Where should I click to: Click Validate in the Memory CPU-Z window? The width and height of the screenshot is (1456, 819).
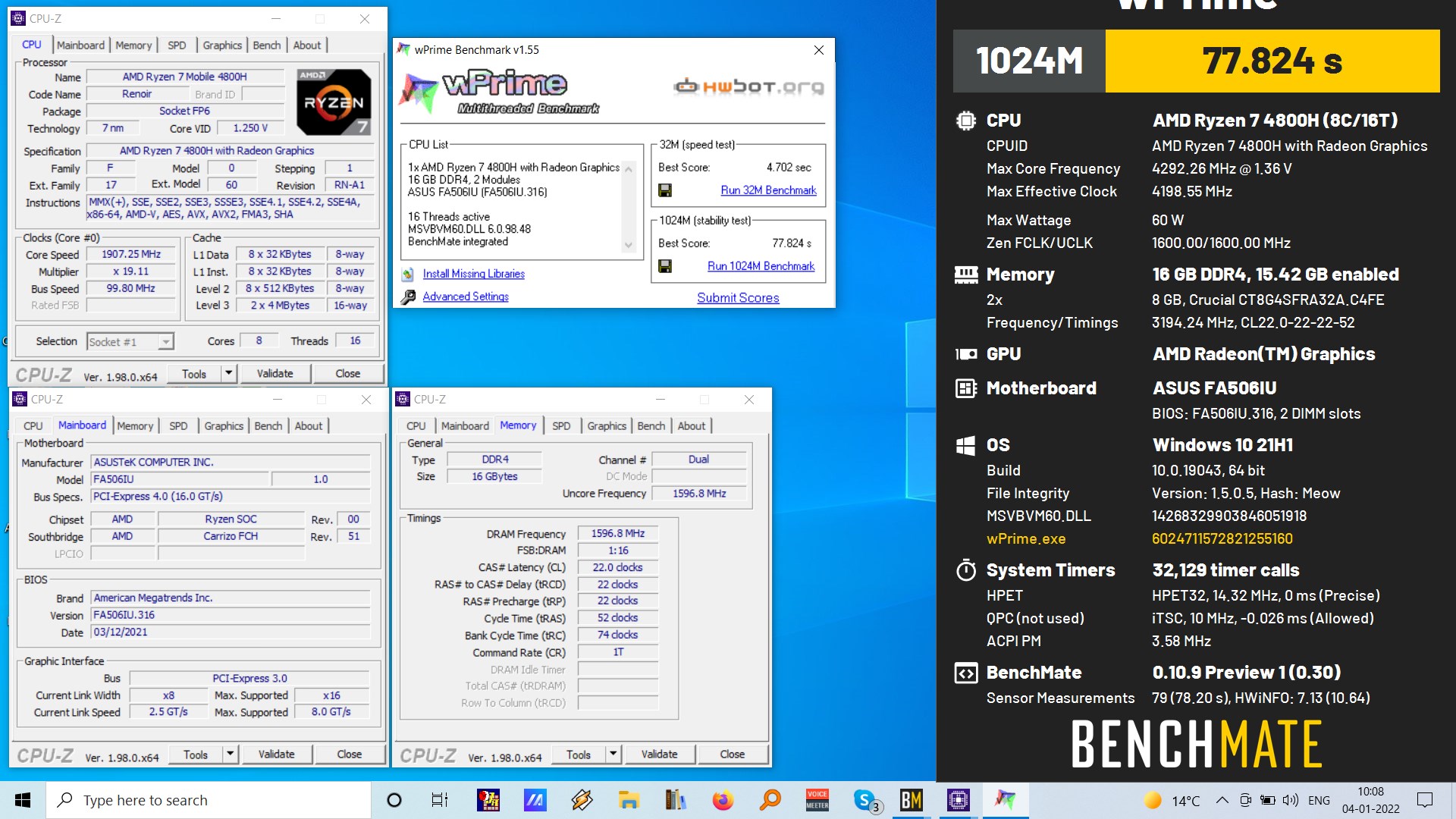coord(659,754)
